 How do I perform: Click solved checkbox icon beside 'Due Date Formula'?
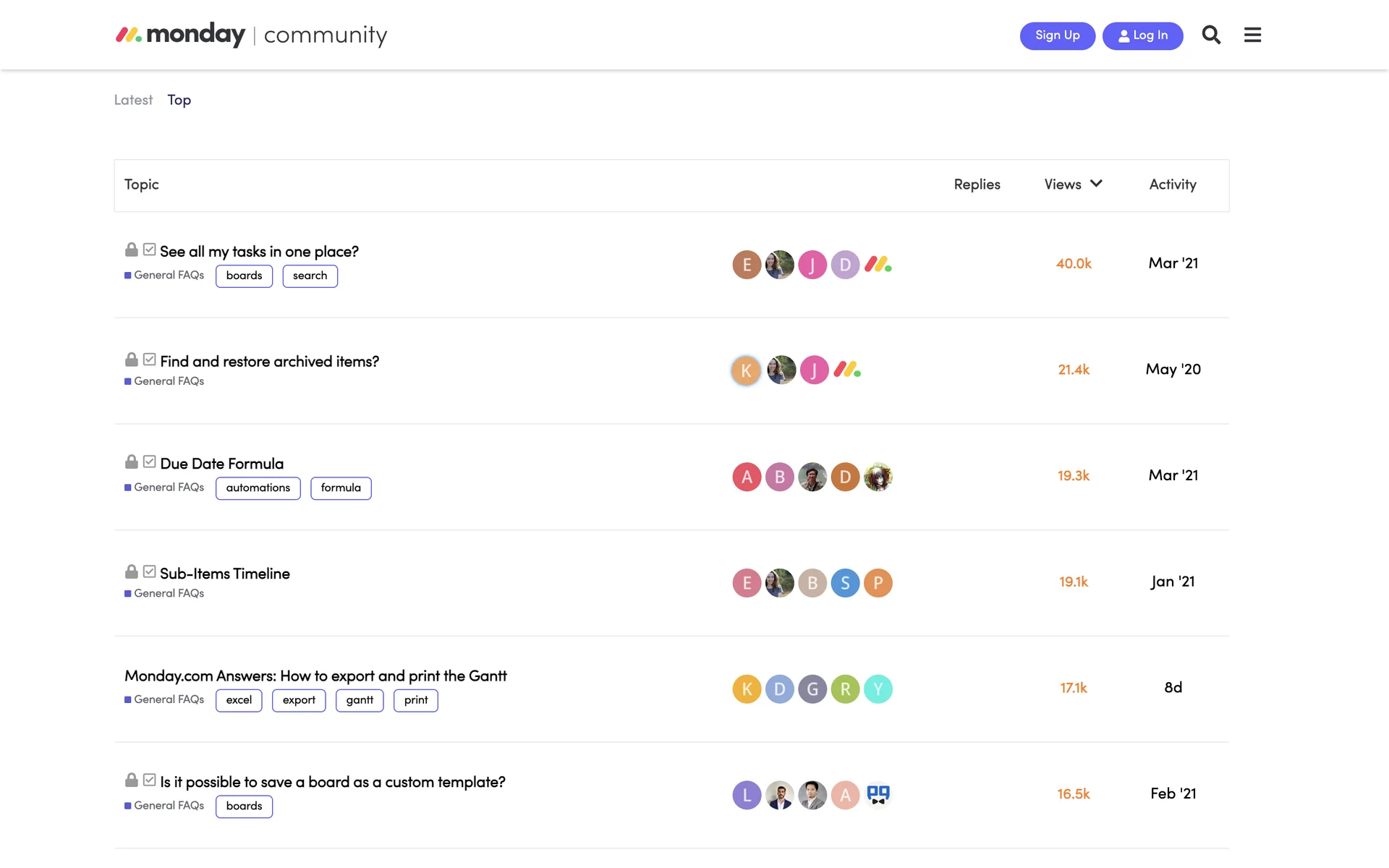coord(150,461)
